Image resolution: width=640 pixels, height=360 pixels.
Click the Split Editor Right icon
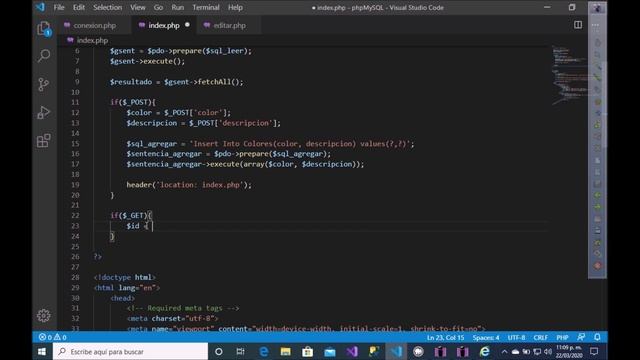click(x=578, y=25)
